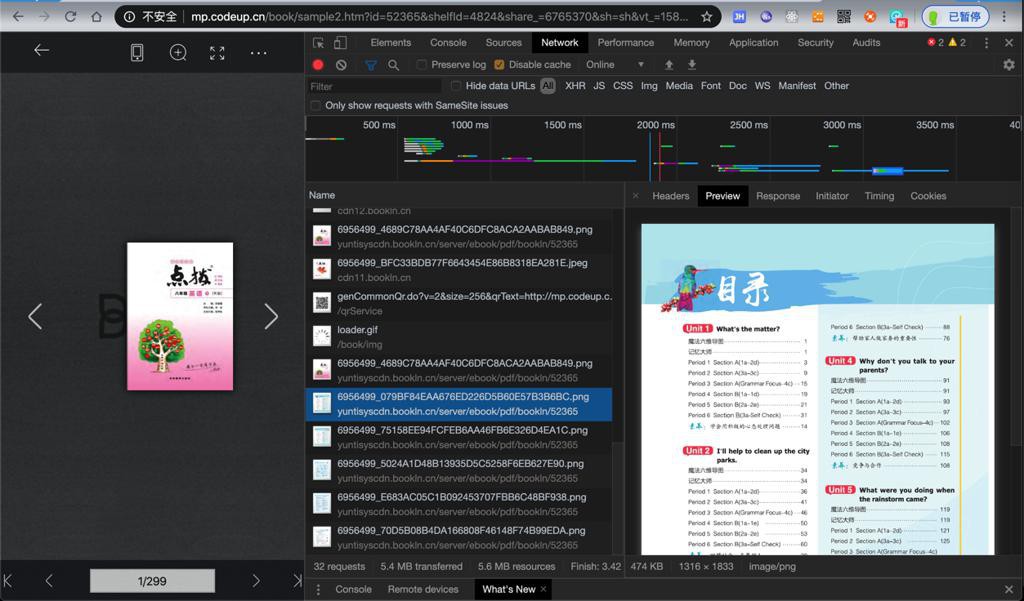Open the error count indicator

(935, 42)
